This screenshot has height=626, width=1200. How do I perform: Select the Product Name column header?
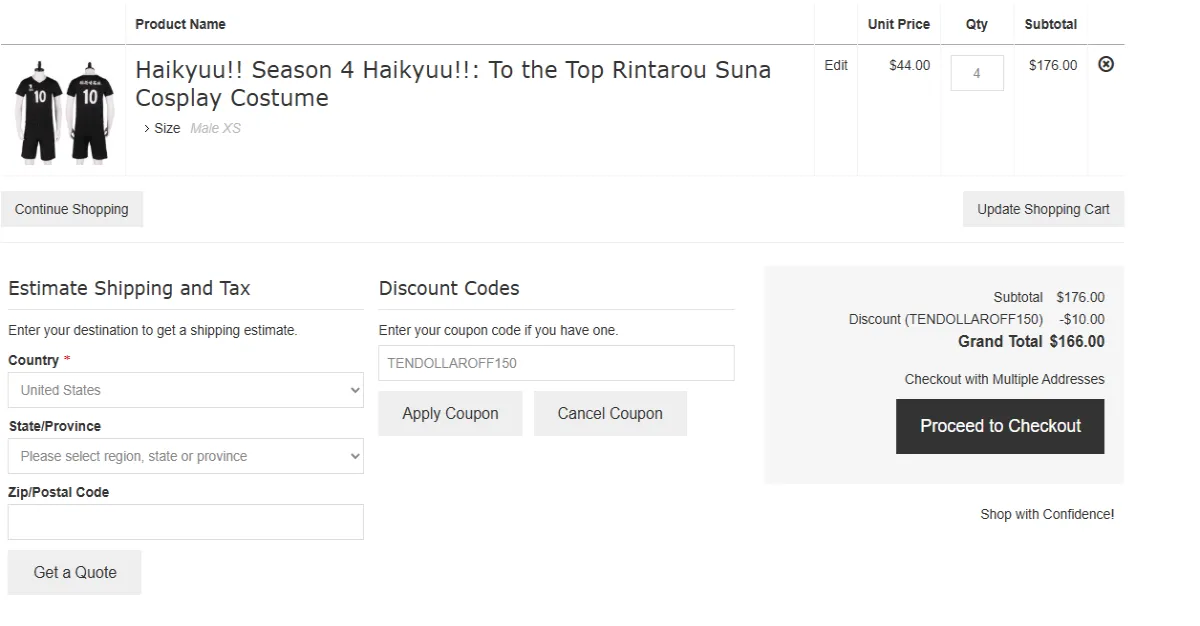(x=180, y=23)
